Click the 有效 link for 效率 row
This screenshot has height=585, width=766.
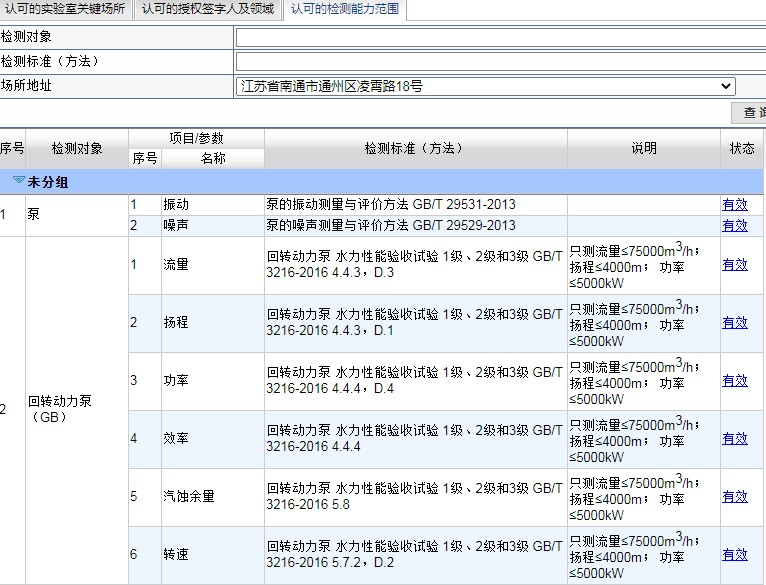(x=735, y=438)
